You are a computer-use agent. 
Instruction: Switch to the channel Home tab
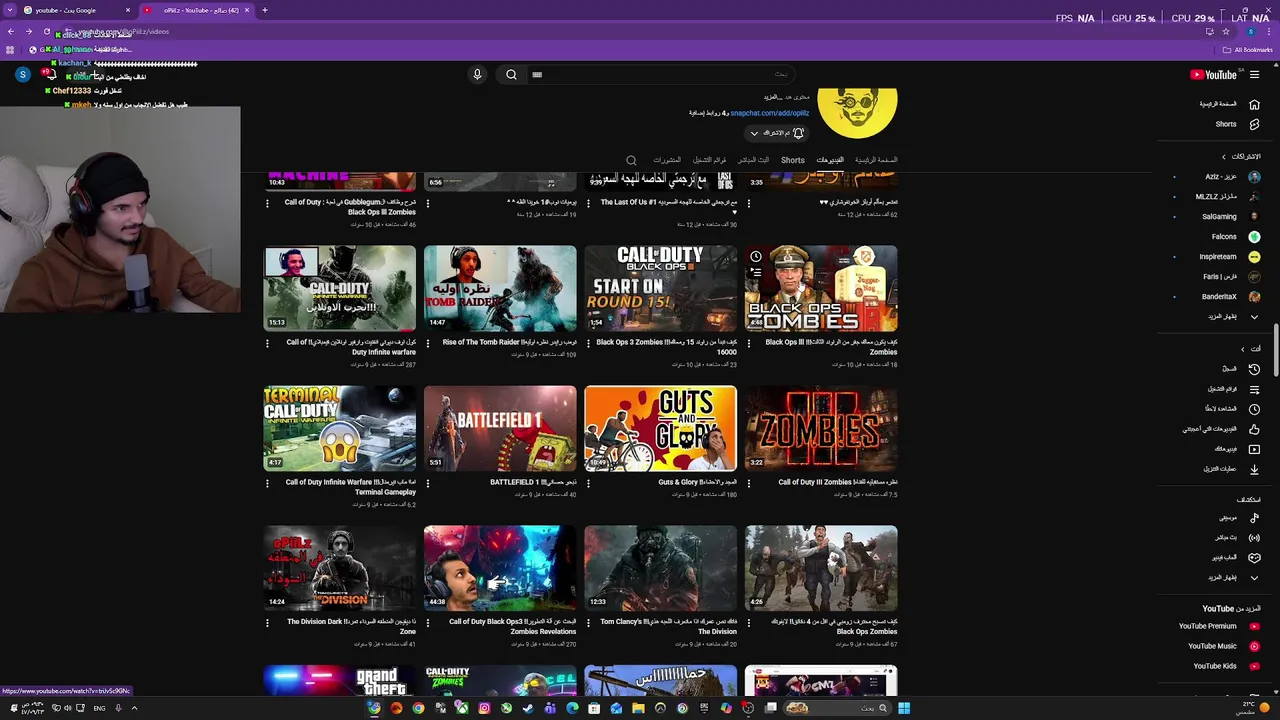(876, 160)
